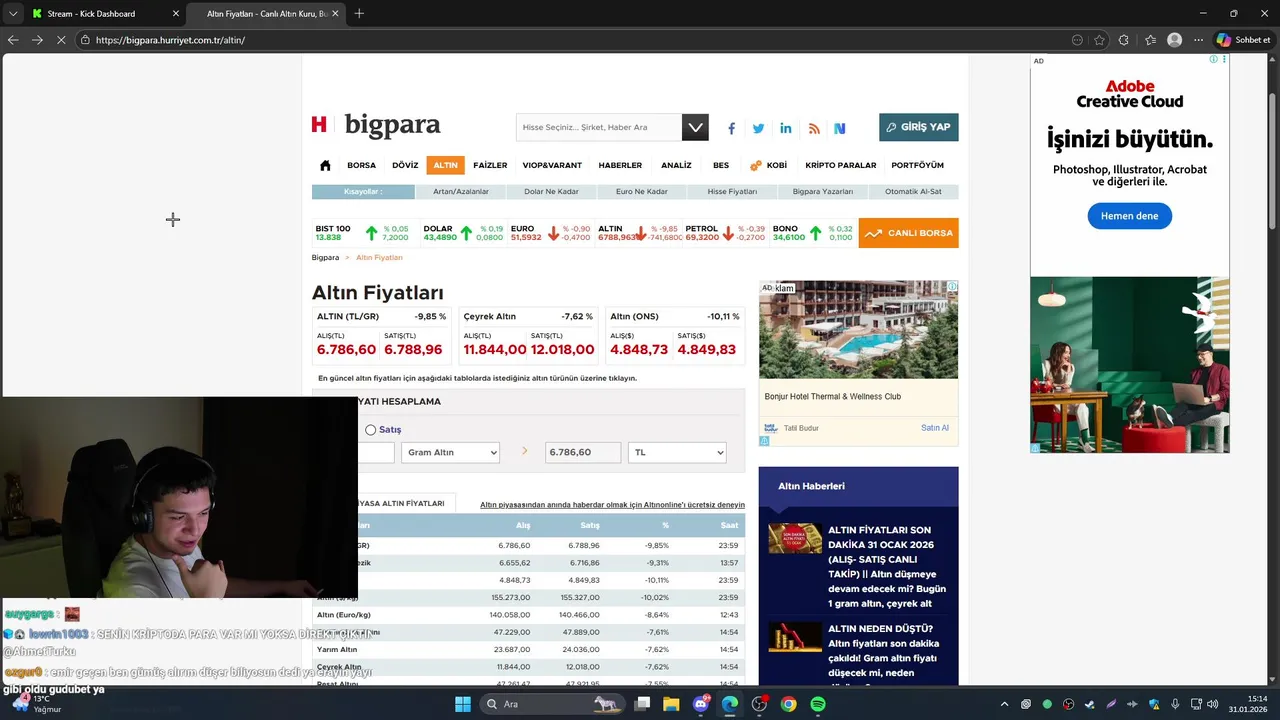Open Edge settings three-dot menu

pyautogui.click(x=1198, y=40)
